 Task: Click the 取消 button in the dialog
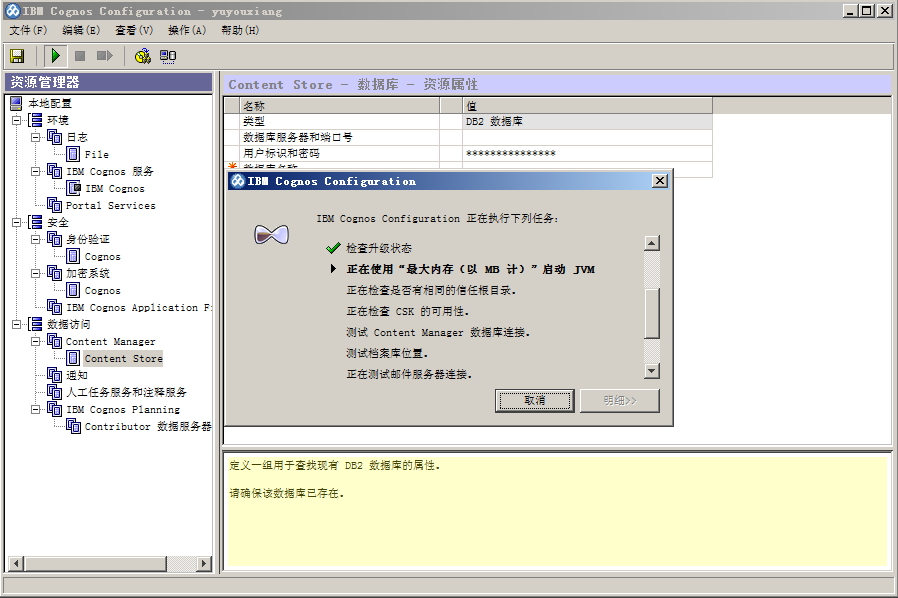point(534,400)
